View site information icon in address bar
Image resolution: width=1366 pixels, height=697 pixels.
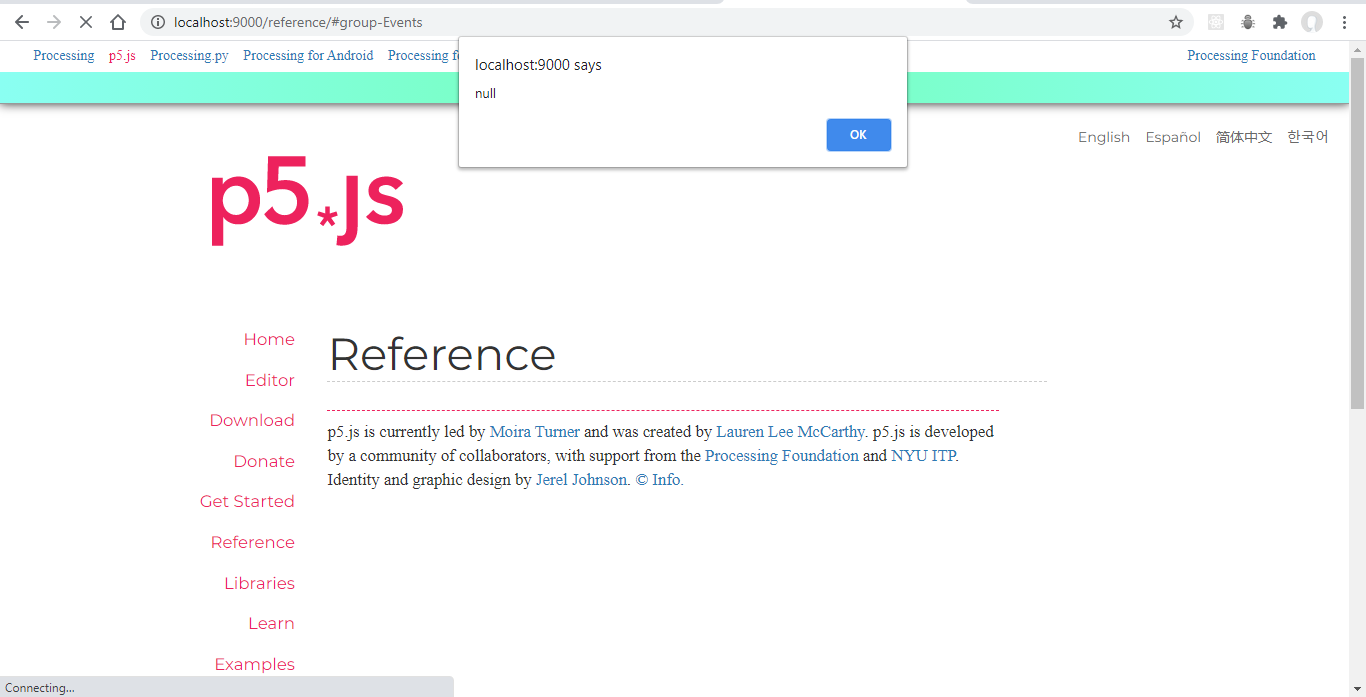pos(158,22)
